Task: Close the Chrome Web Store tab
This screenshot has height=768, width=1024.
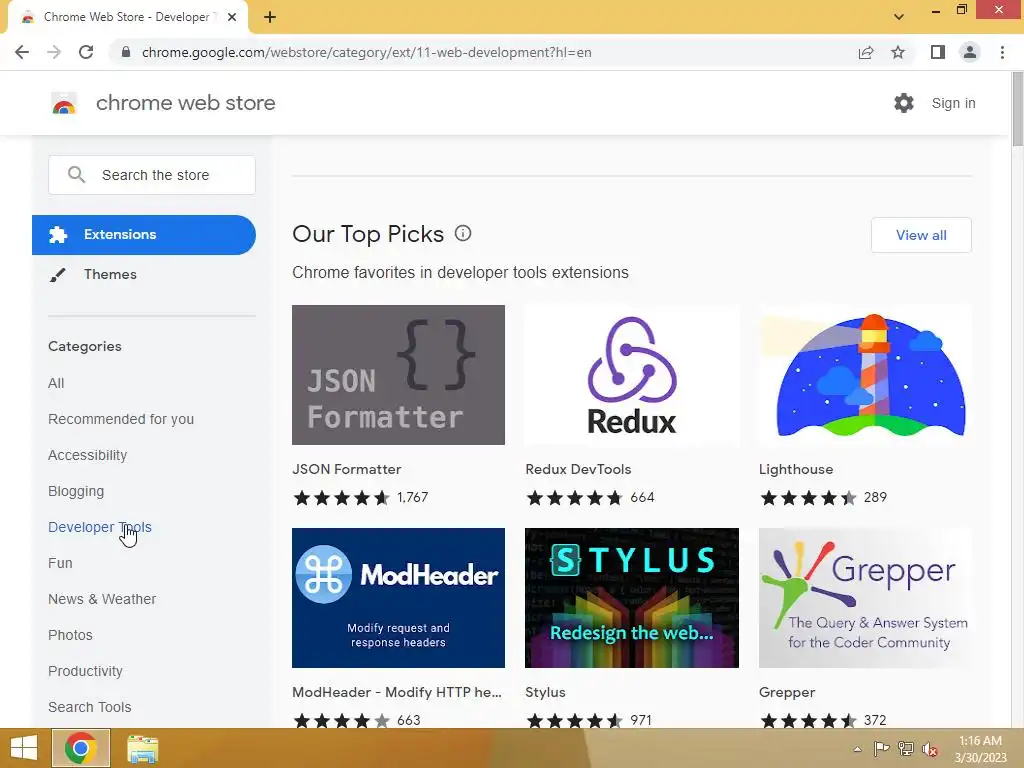Action: point(232,17)
